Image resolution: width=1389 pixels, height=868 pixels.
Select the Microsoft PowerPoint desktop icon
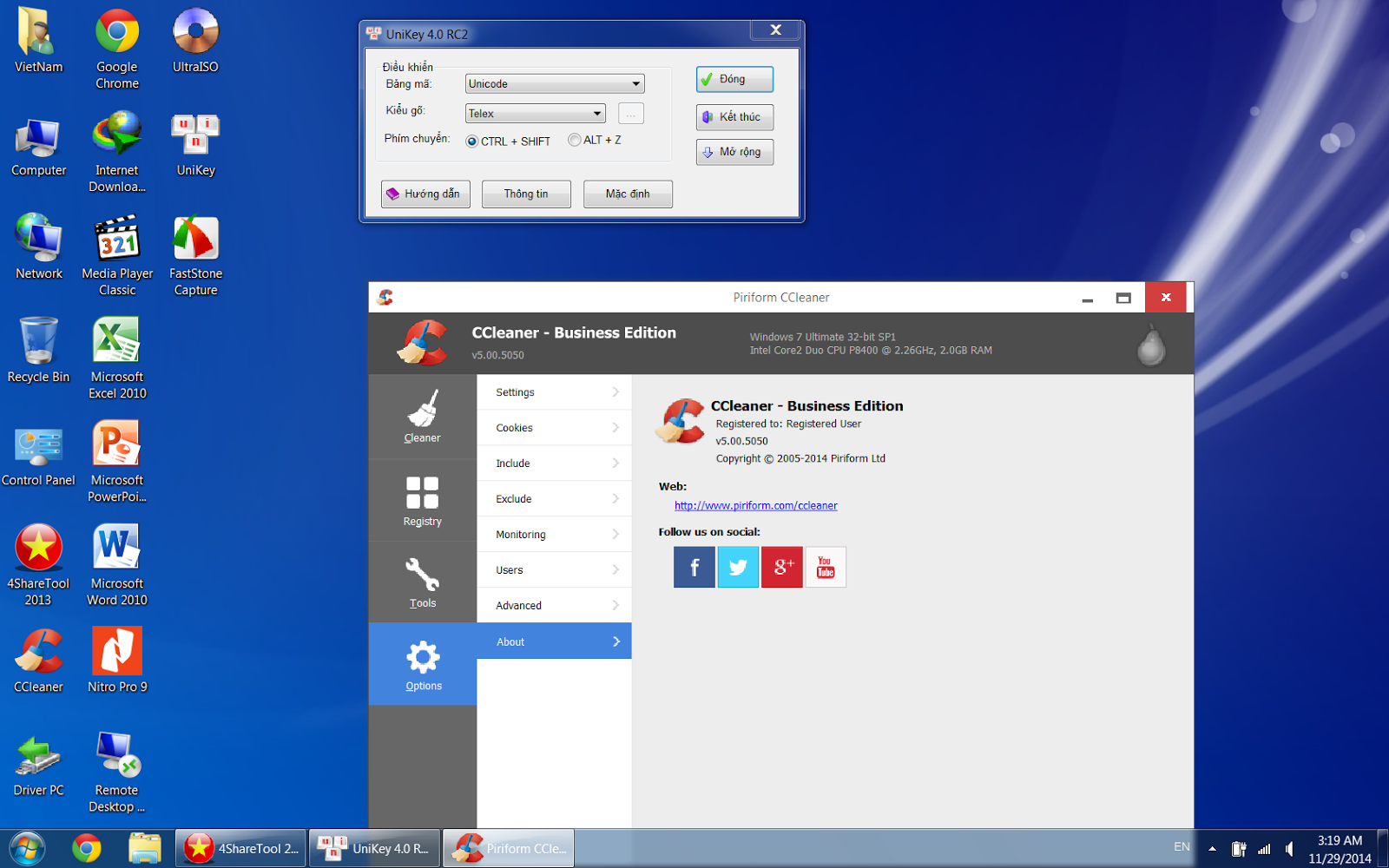click(x=117, y=462)
